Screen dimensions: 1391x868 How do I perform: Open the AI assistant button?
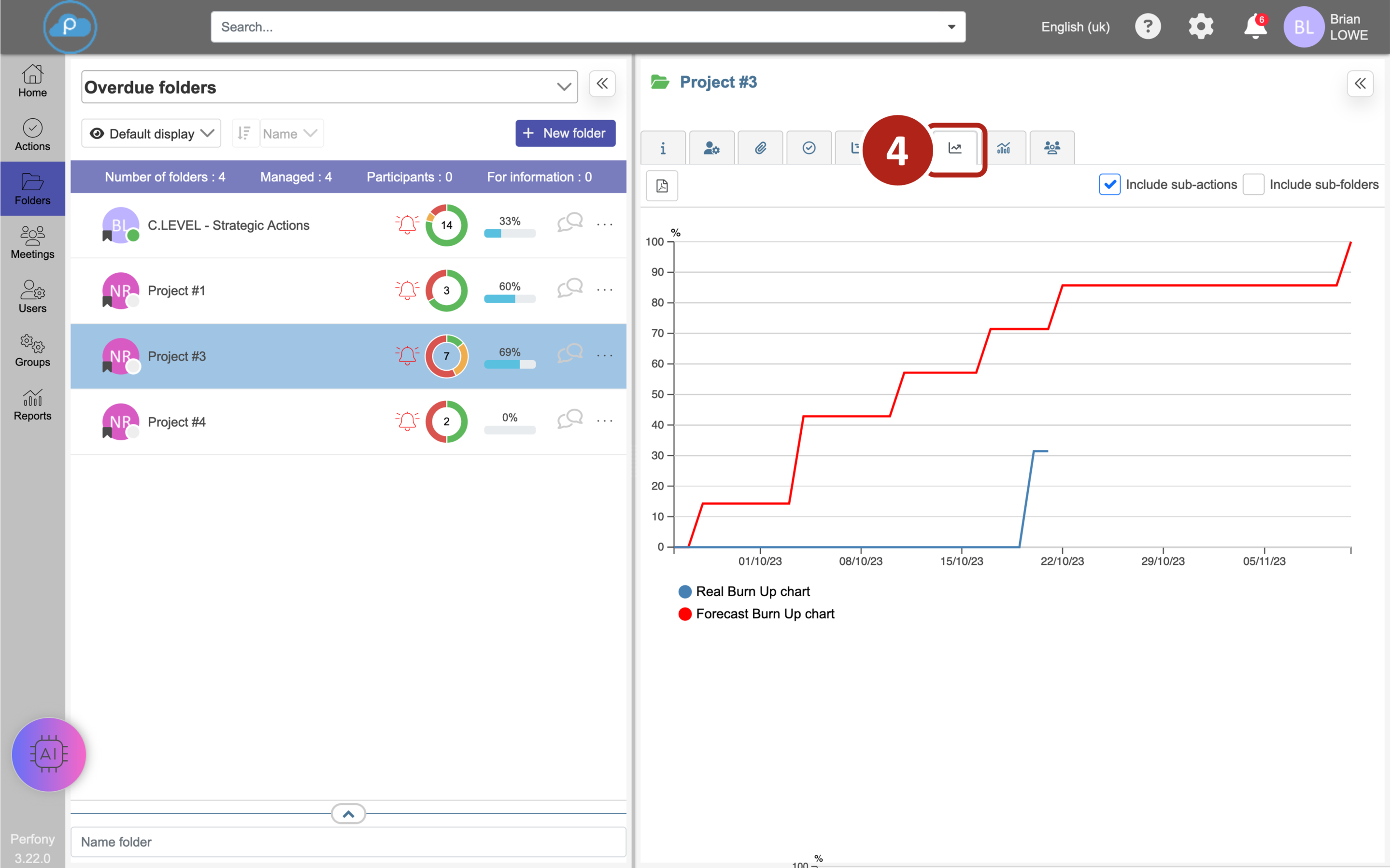(49, 755)
